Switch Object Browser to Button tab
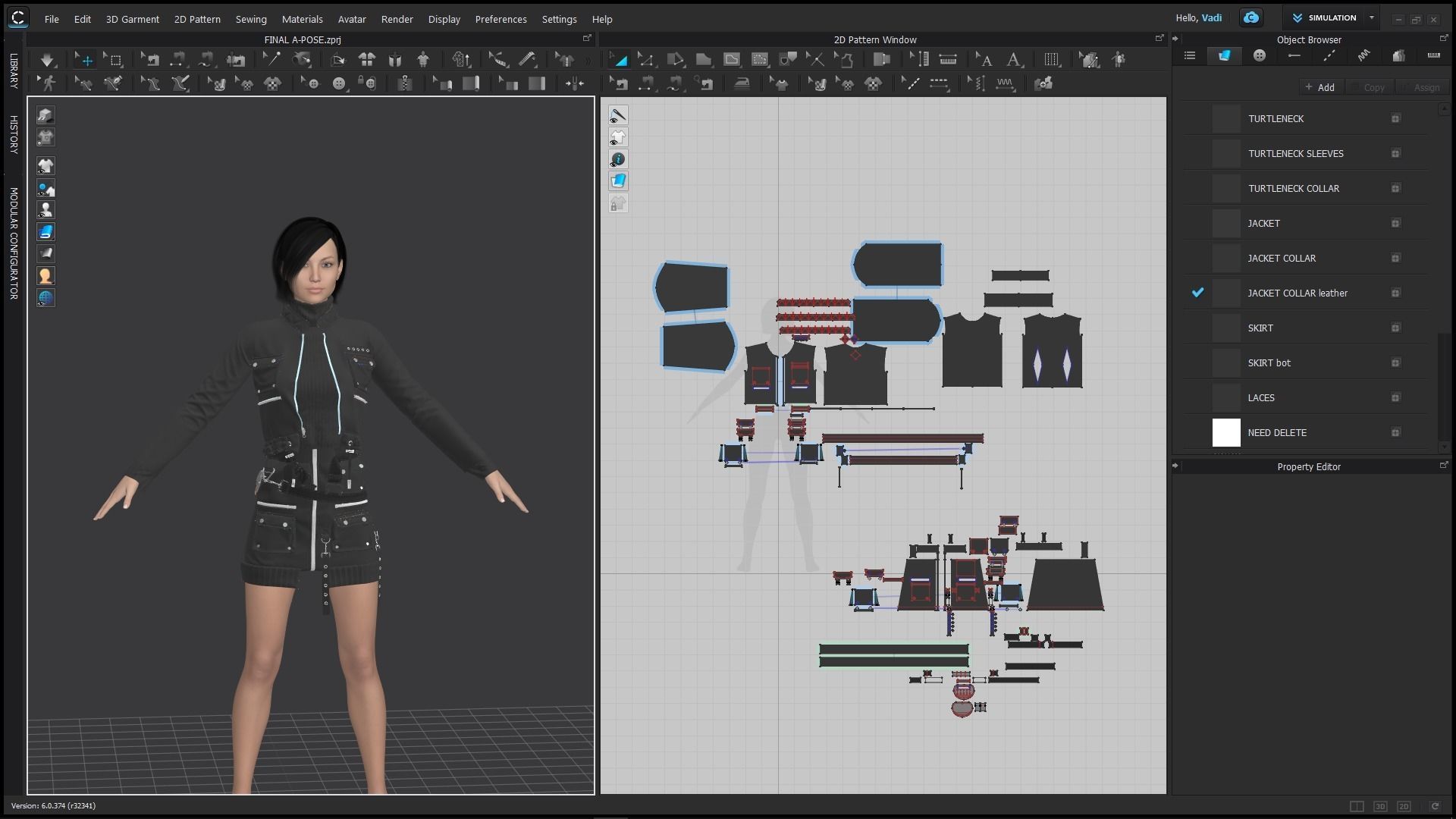This screenshot has height=819, width=1456. [x=1260, y=55]
